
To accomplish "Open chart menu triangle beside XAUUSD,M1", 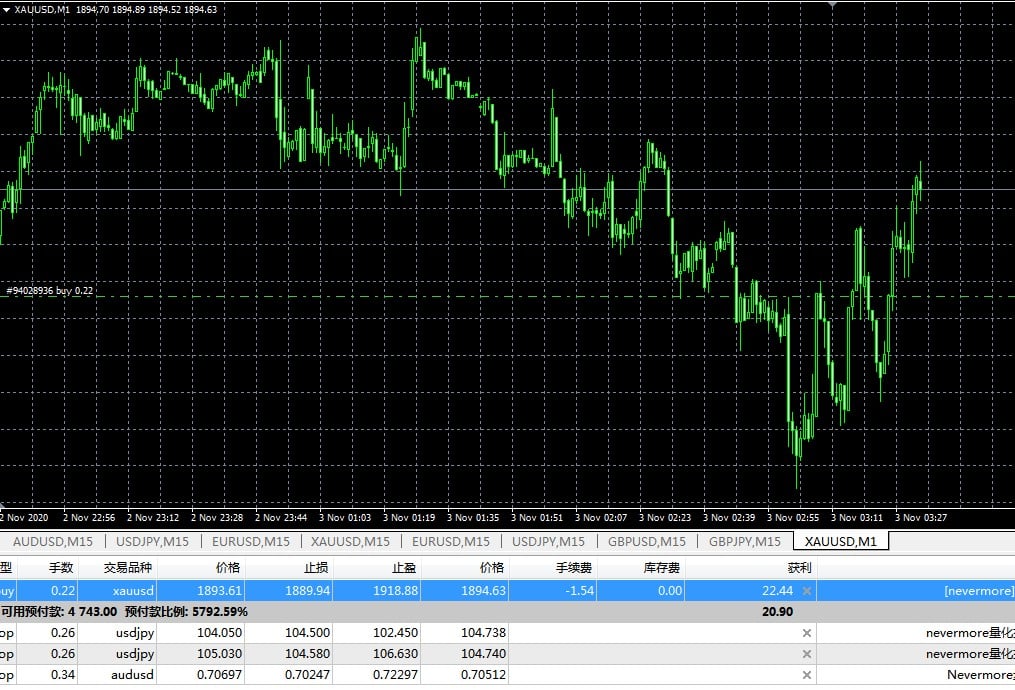I will point(6,10).
